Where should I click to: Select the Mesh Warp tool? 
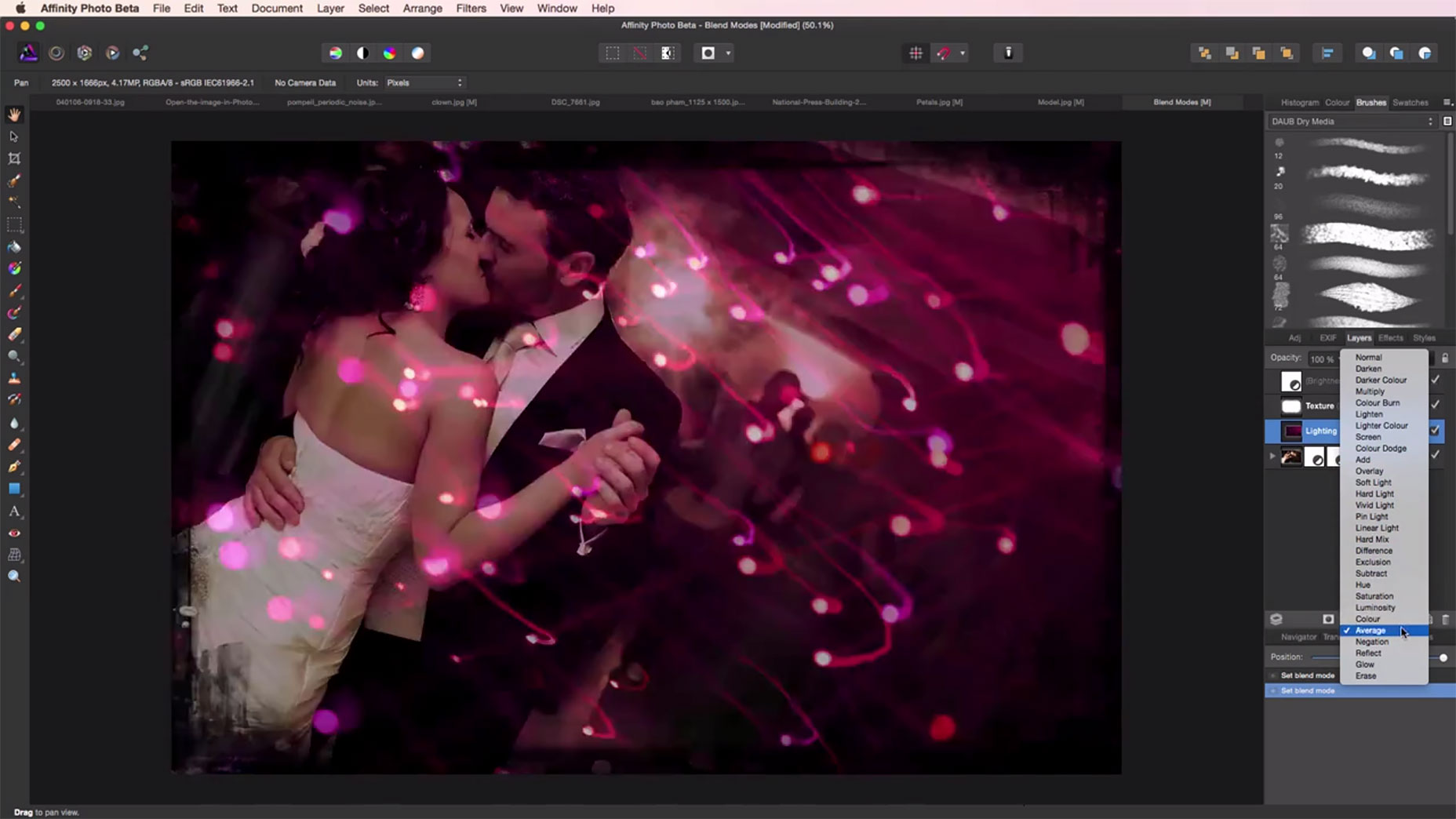click(14, 555)
